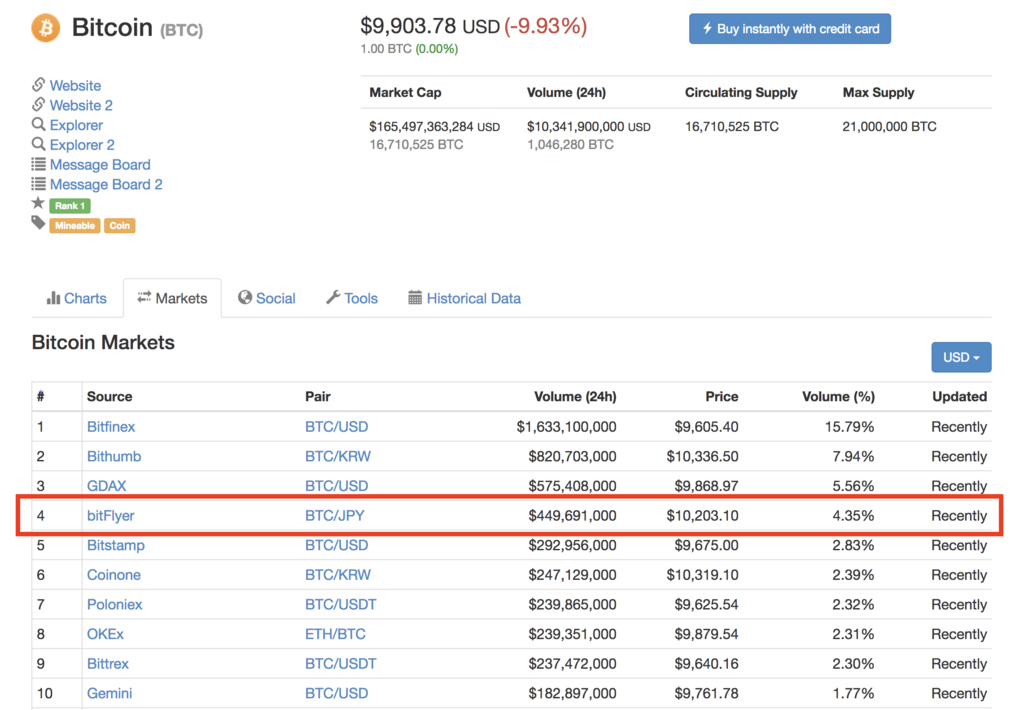Open the Bitfinex exchange link
This screenshot has width=1024, height=710.
click(111, 427)
